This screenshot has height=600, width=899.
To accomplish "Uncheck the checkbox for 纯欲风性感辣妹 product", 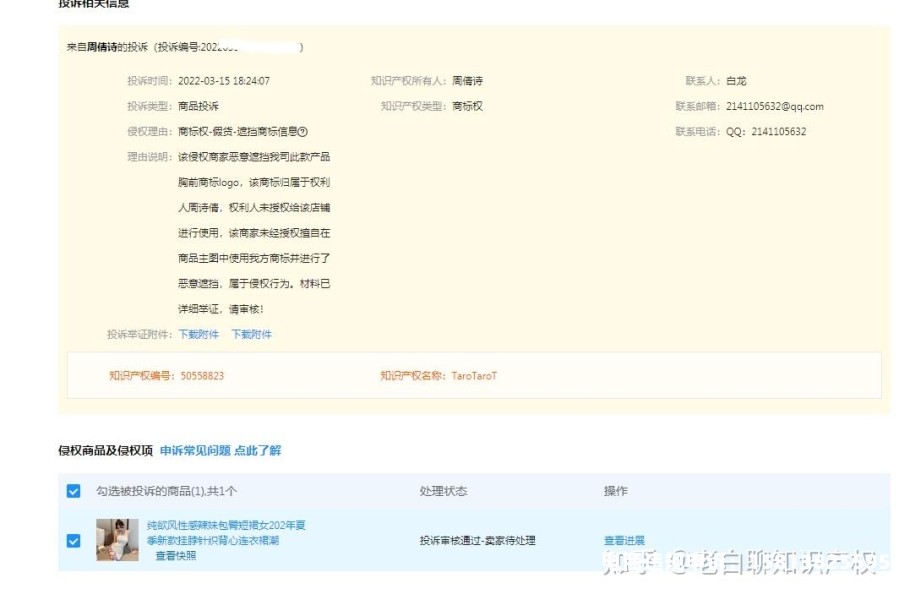I will click(x=73, y=541).
